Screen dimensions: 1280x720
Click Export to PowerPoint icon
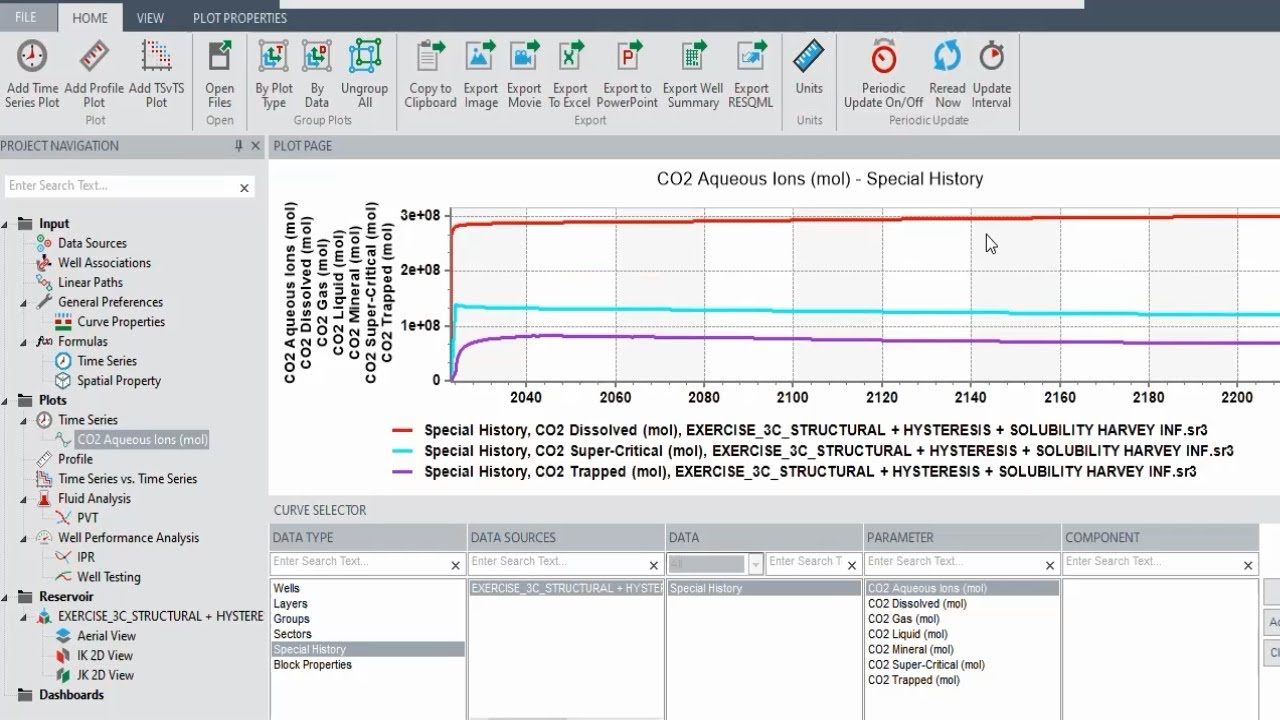click(628, 57)
